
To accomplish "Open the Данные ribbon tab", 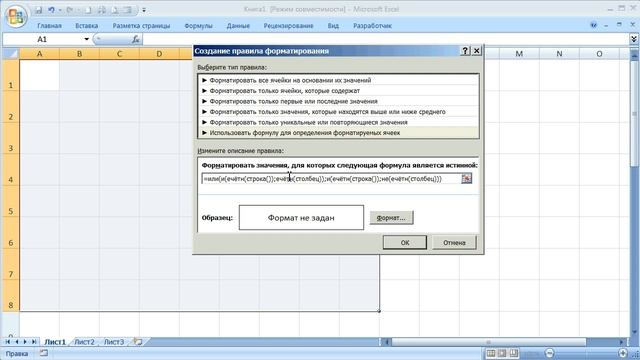I will coord(238,26).
